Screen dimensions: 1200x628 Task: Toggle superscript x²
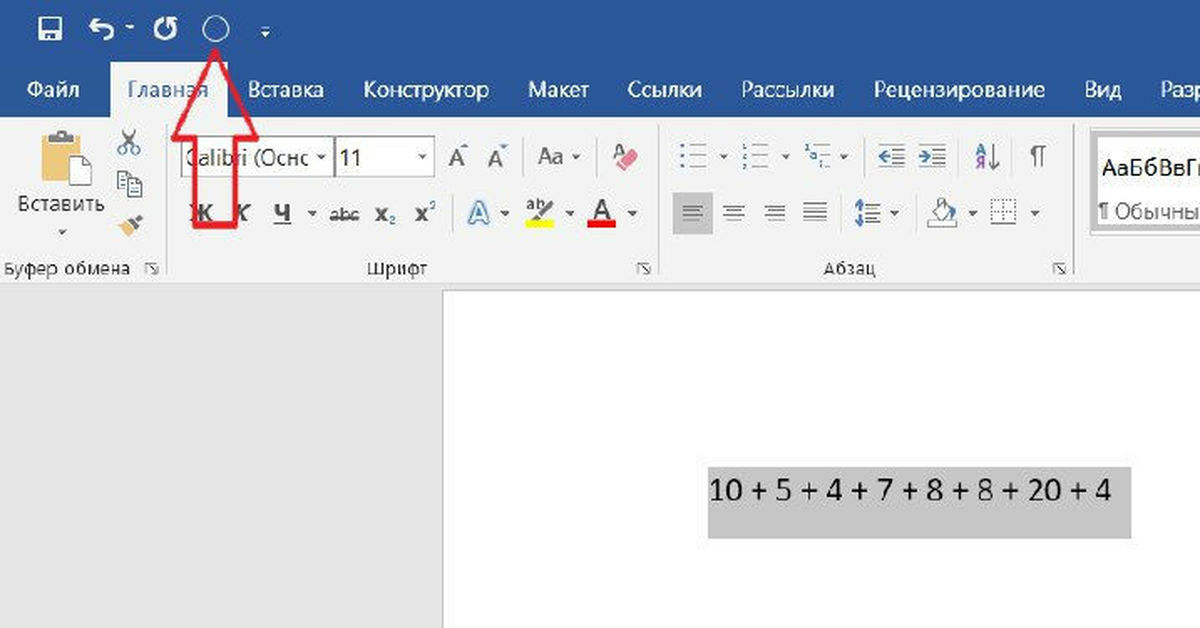[425, 213]
